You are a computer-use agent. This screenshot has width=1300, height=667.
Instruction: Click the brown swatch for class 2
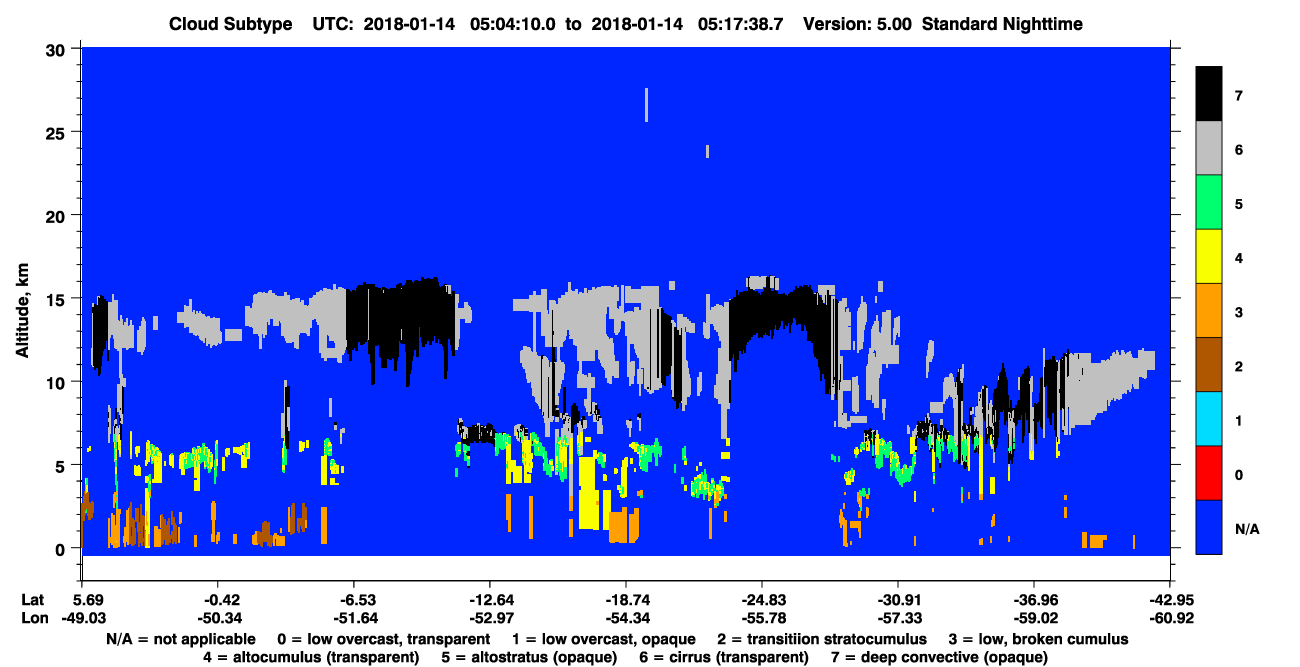click(1209, 365)
